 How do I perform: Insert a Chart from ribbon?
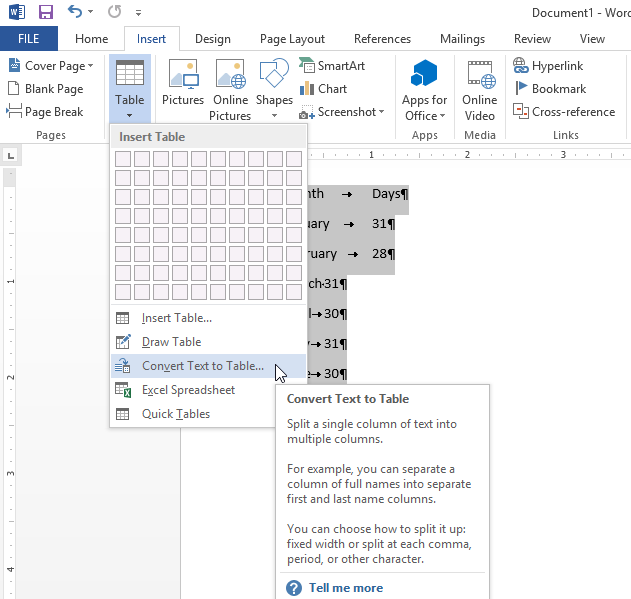pos(323,89)
